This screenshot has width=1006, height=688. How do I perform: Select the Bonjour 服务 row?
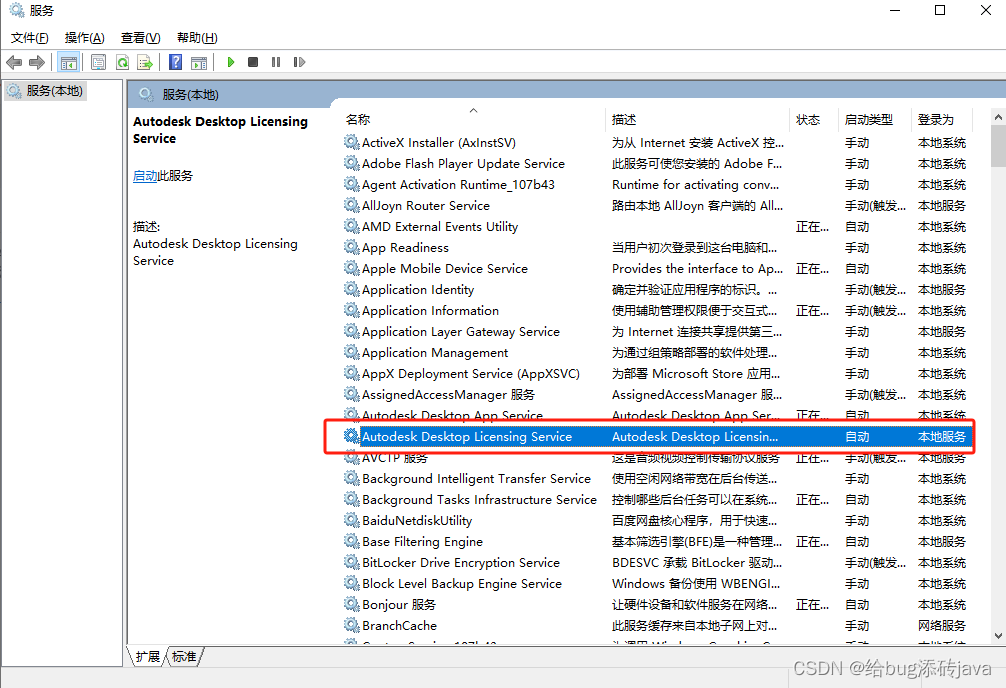click(x=658, y=605)
